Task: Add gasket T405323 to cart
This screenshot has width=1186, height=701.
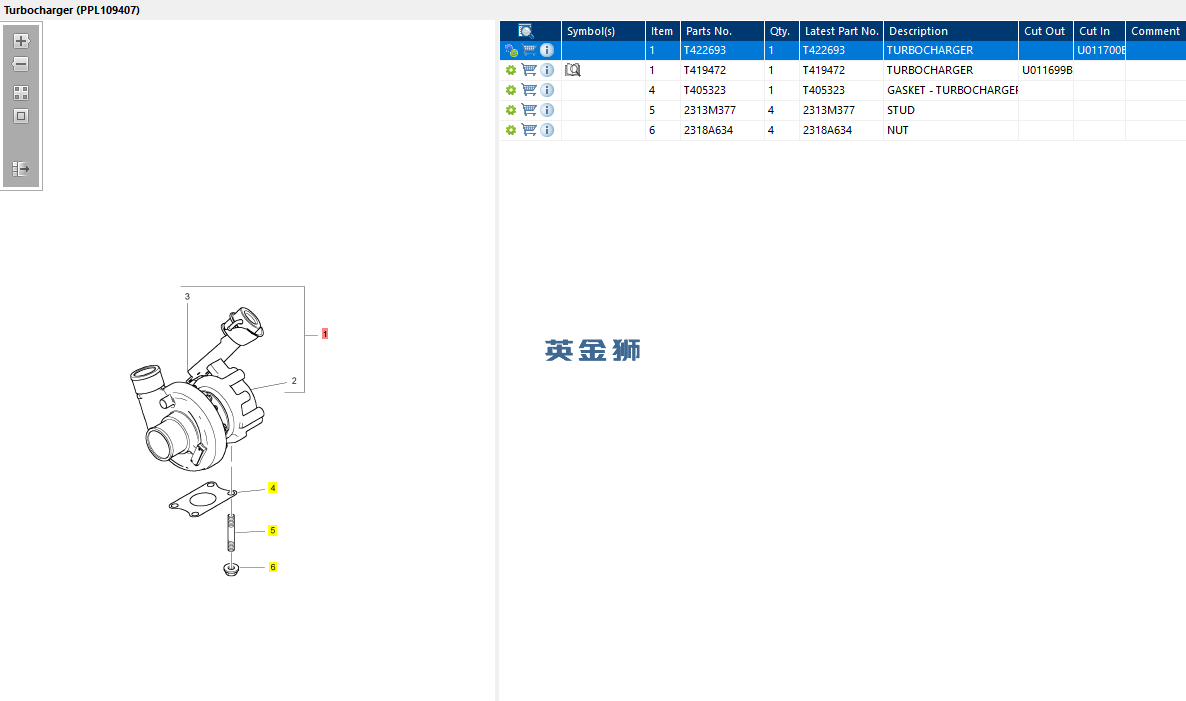Action: pos(529,89)
